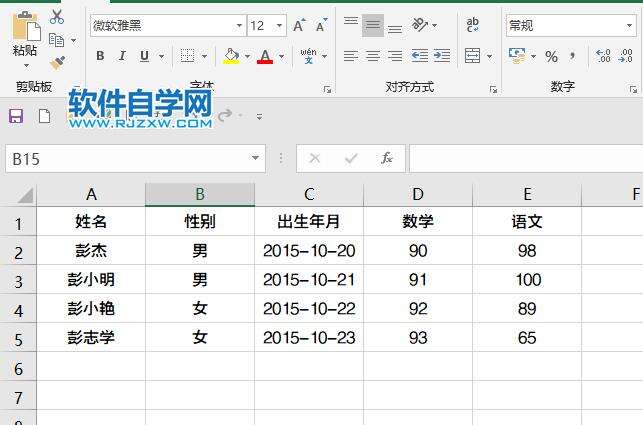The height and width of the screenshot is (425, 643).
Task: Align text left
Action: [x=351, y=56]
